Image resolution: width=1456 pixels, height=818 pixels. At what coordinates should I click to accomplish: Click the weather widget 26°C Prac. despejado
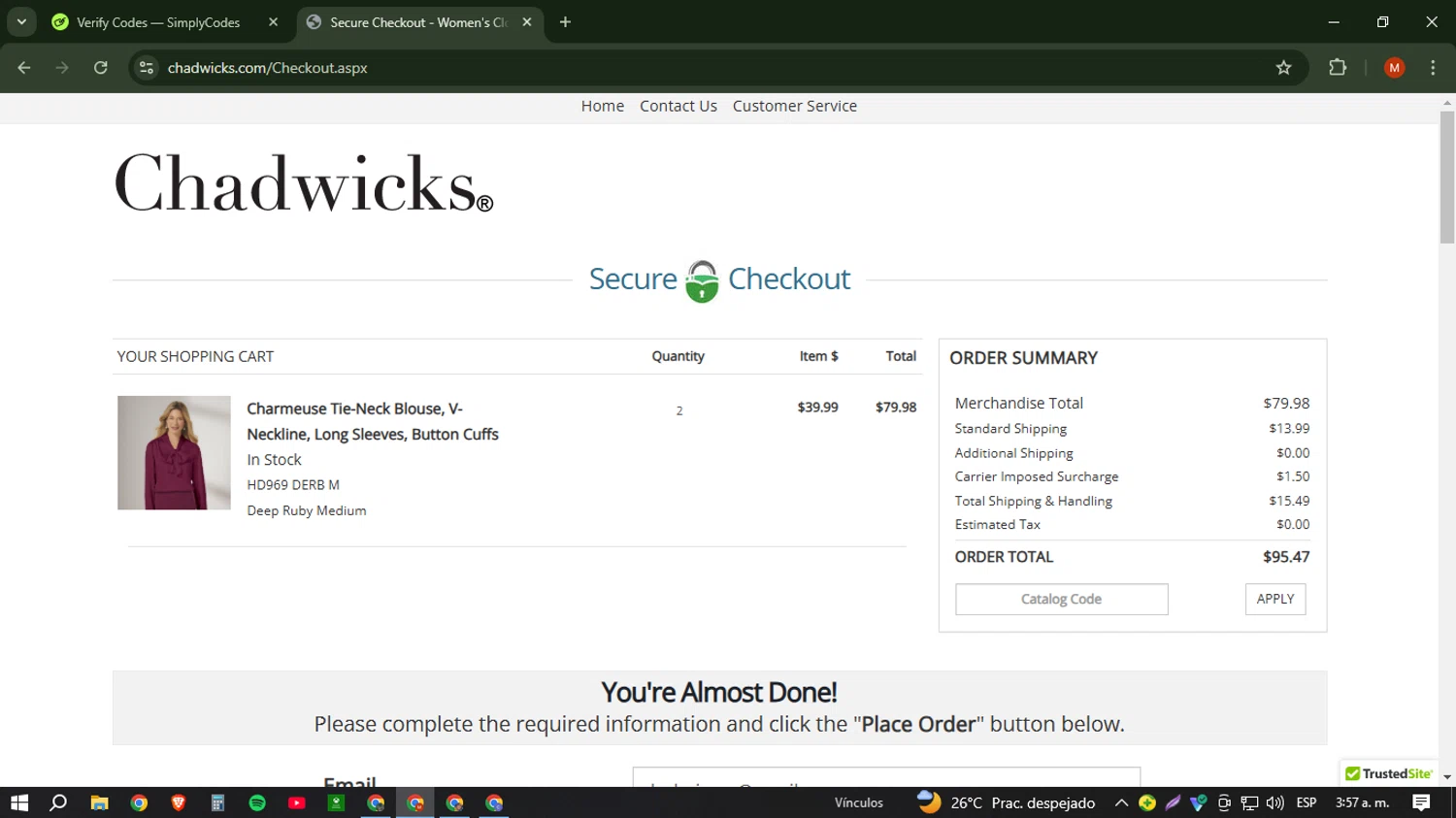point(1007,802)
